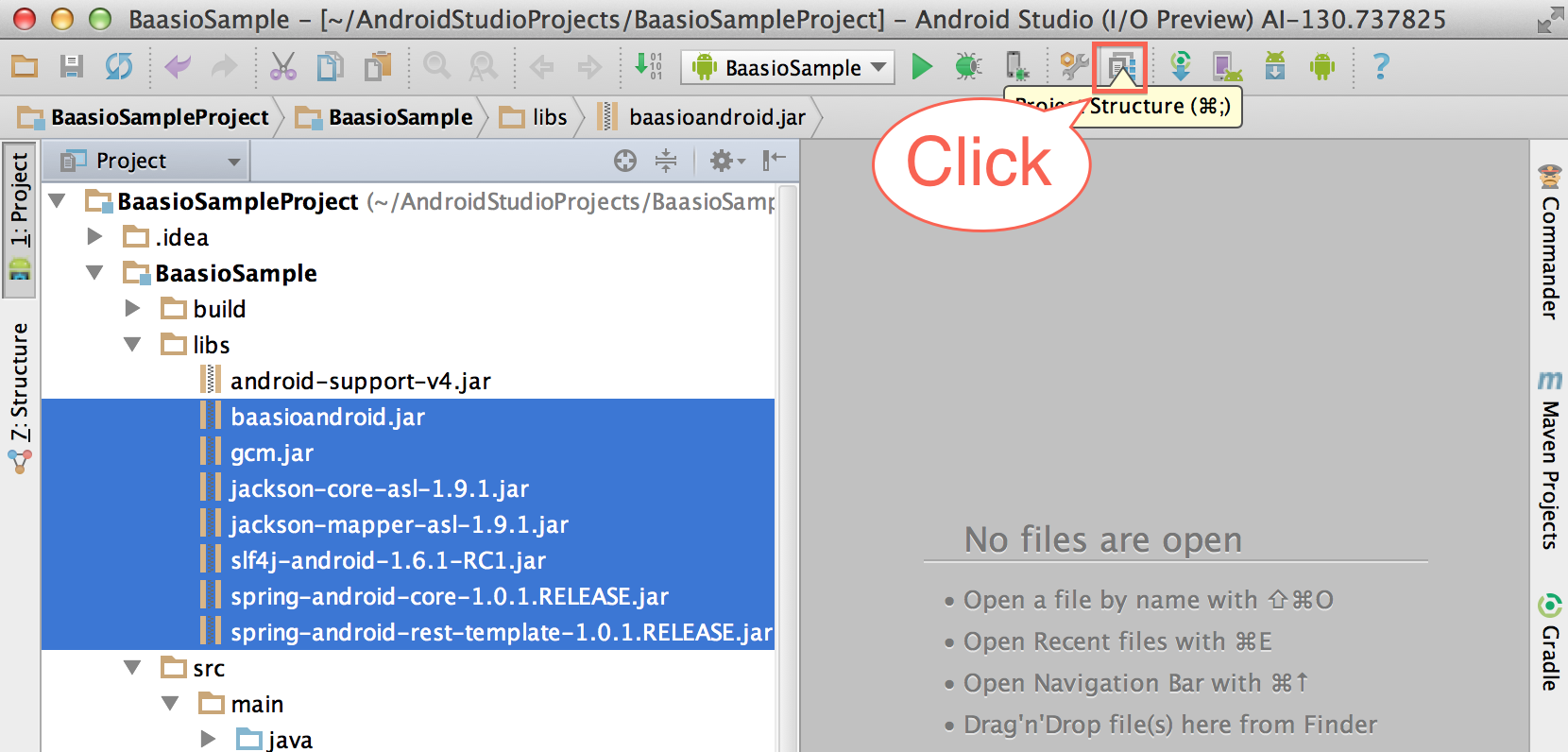
Task: Collapse the BaasioSample module node
Action: pos(94,273)
